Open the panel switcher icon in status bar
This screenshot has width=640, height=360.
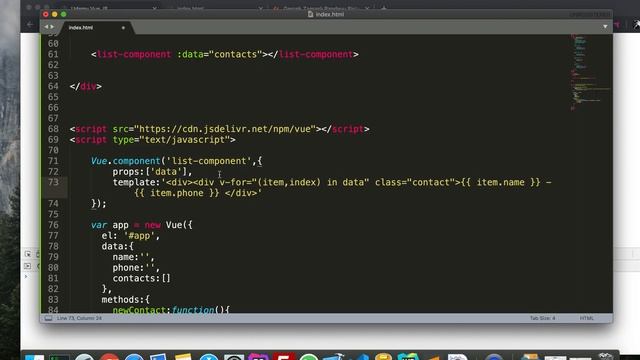48,318
